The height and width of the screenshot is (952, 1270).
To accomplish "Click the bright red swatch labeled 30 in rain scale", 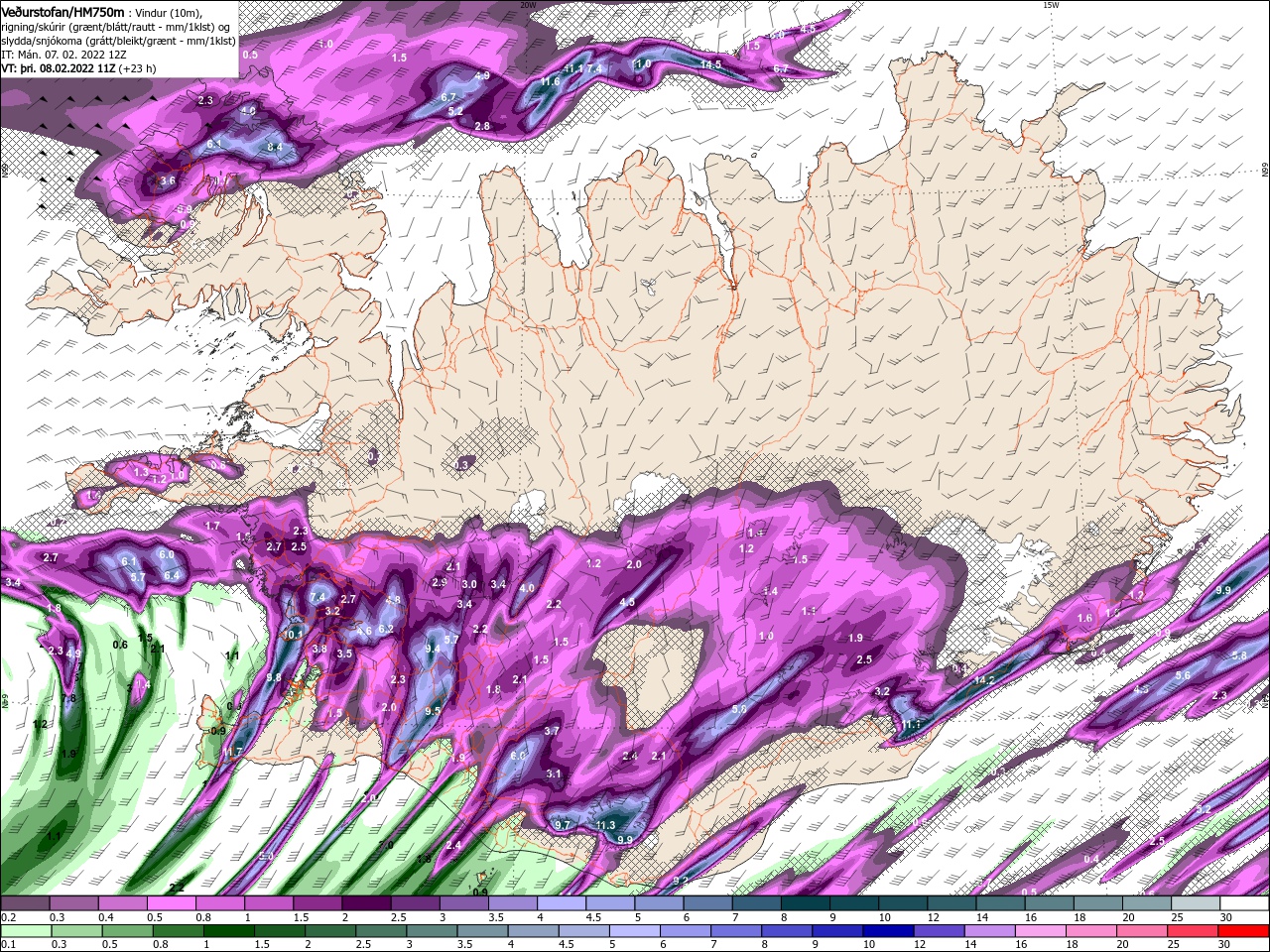I will tap(1244, 931).
